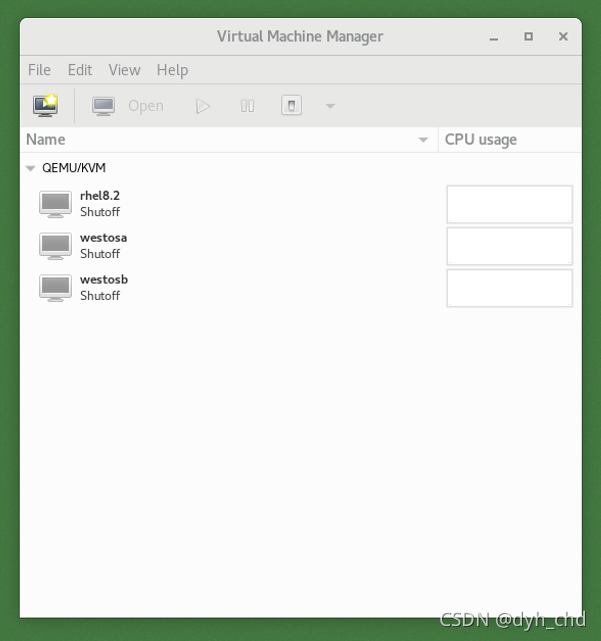Click the rhel8.2 monitor icon

pos(56,204)
